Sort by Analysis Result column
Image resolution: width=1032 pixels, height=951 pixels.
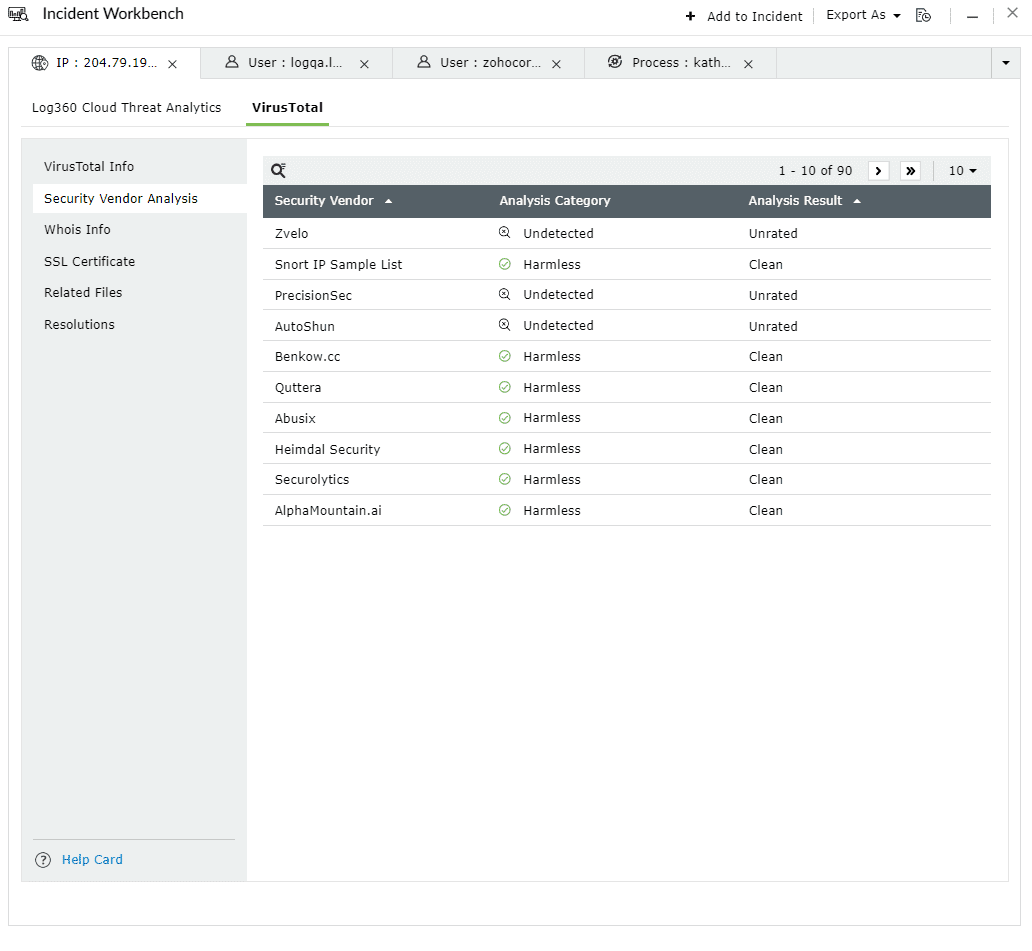804,201
